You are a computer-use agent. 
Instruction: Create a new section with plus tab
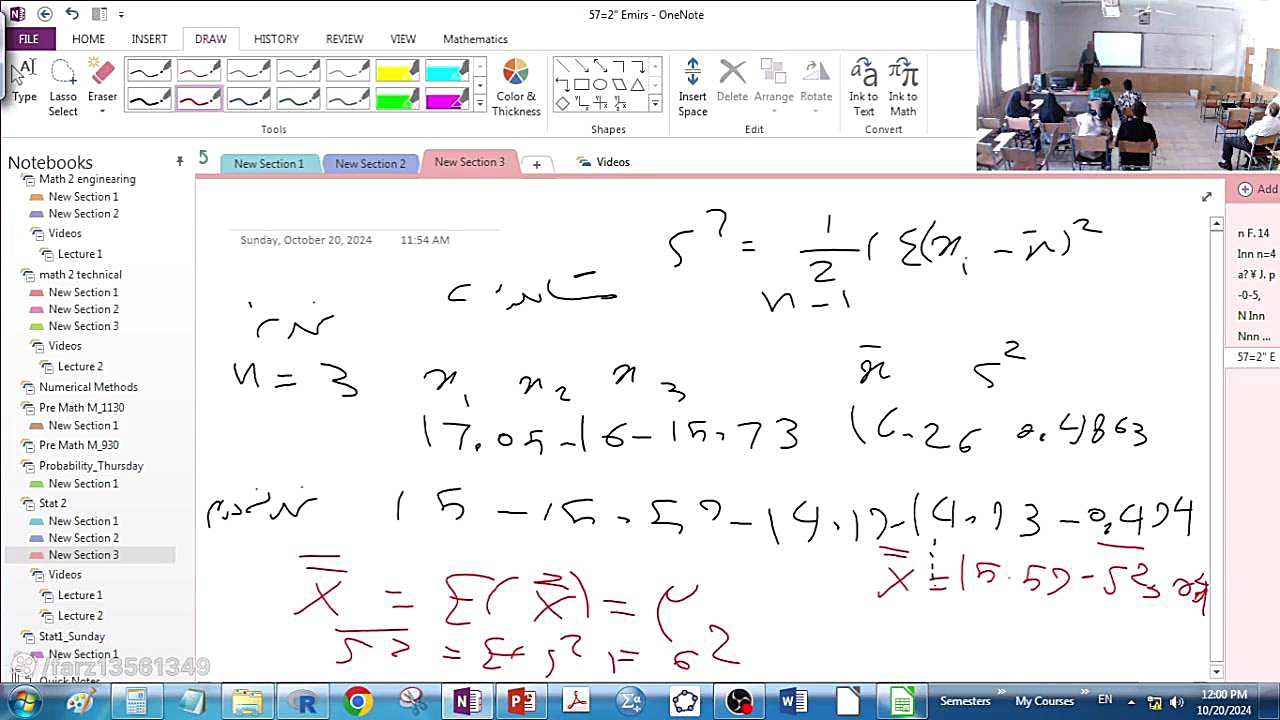[x=537, y=164]
